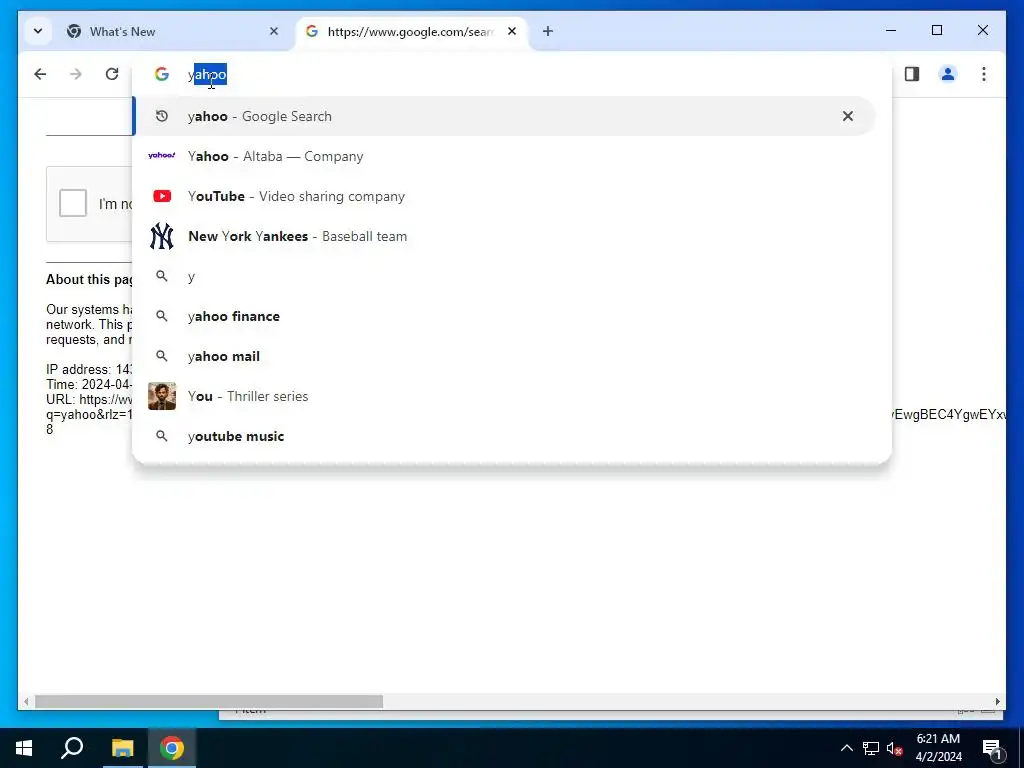Viewport: 1024px width, 768px height.
Task: Close the google.com search tab
Action: 512,31
